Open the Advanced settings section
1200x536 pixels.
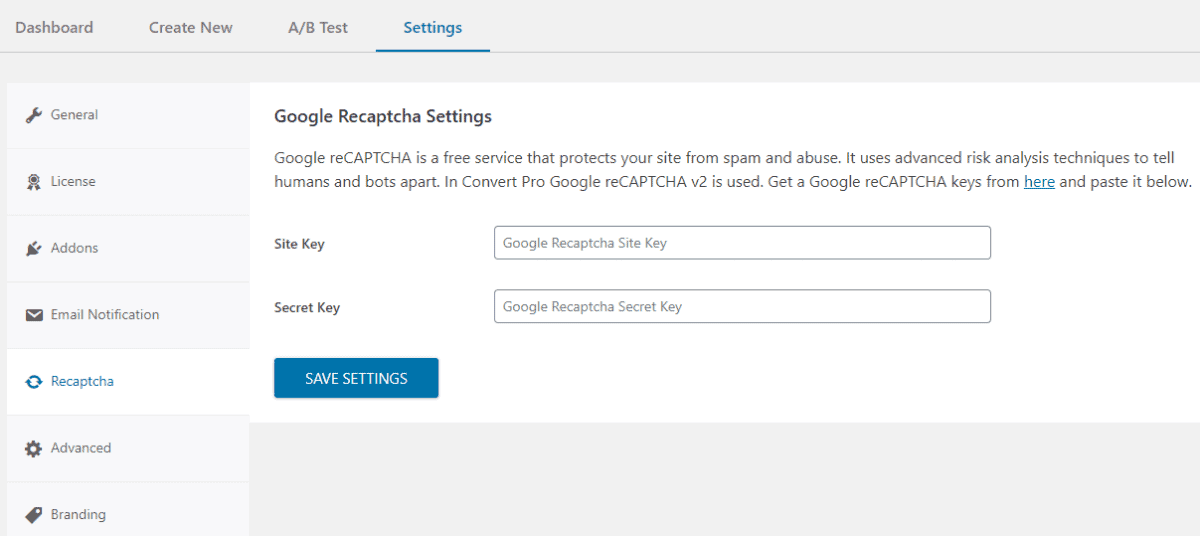[x=128, y=448]
